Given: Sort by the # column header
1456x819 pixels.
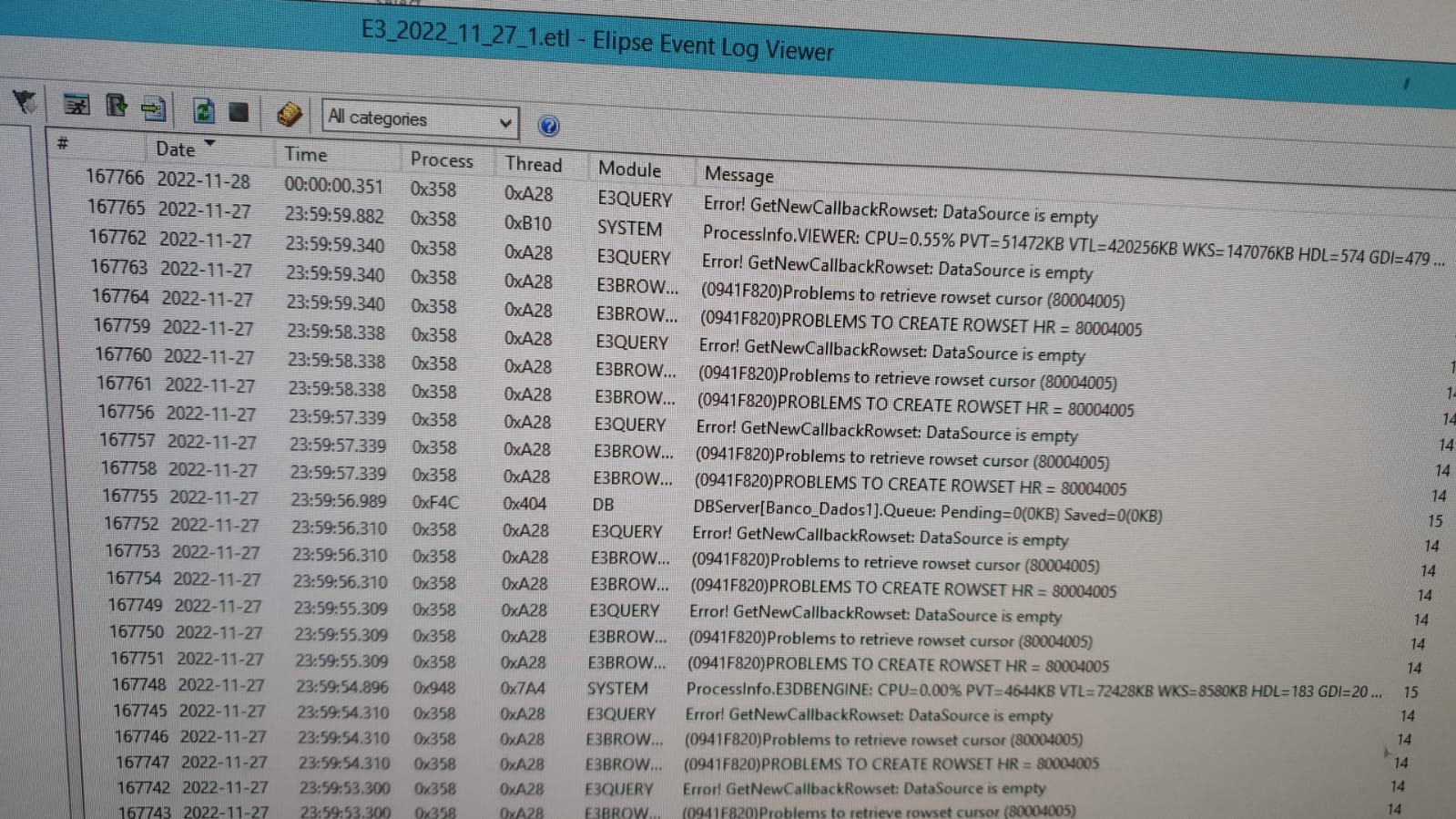Looking at the screenshot, I should pos(63,143).
